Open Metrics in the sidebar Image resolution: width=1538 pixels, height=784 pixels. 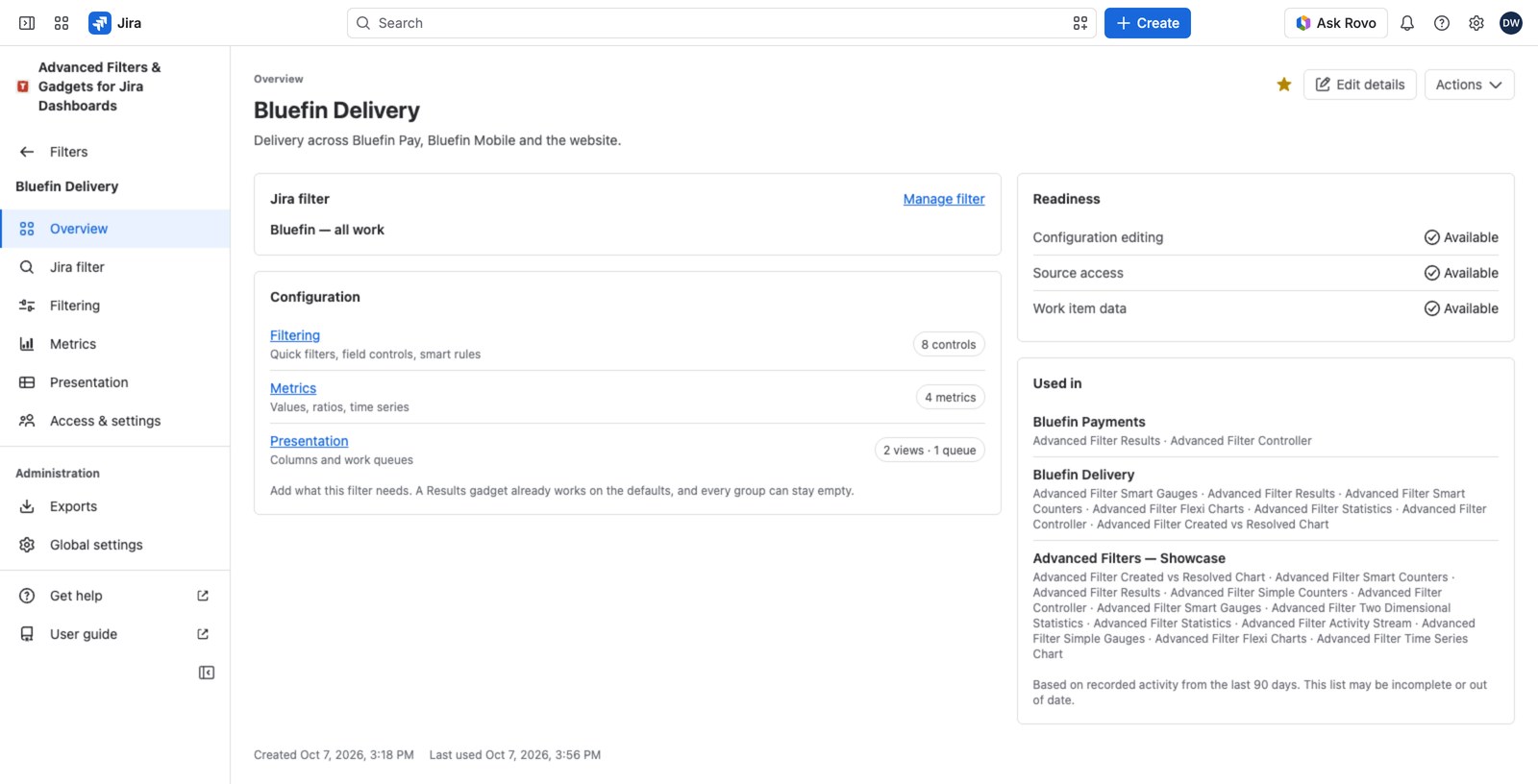point(115,344)
